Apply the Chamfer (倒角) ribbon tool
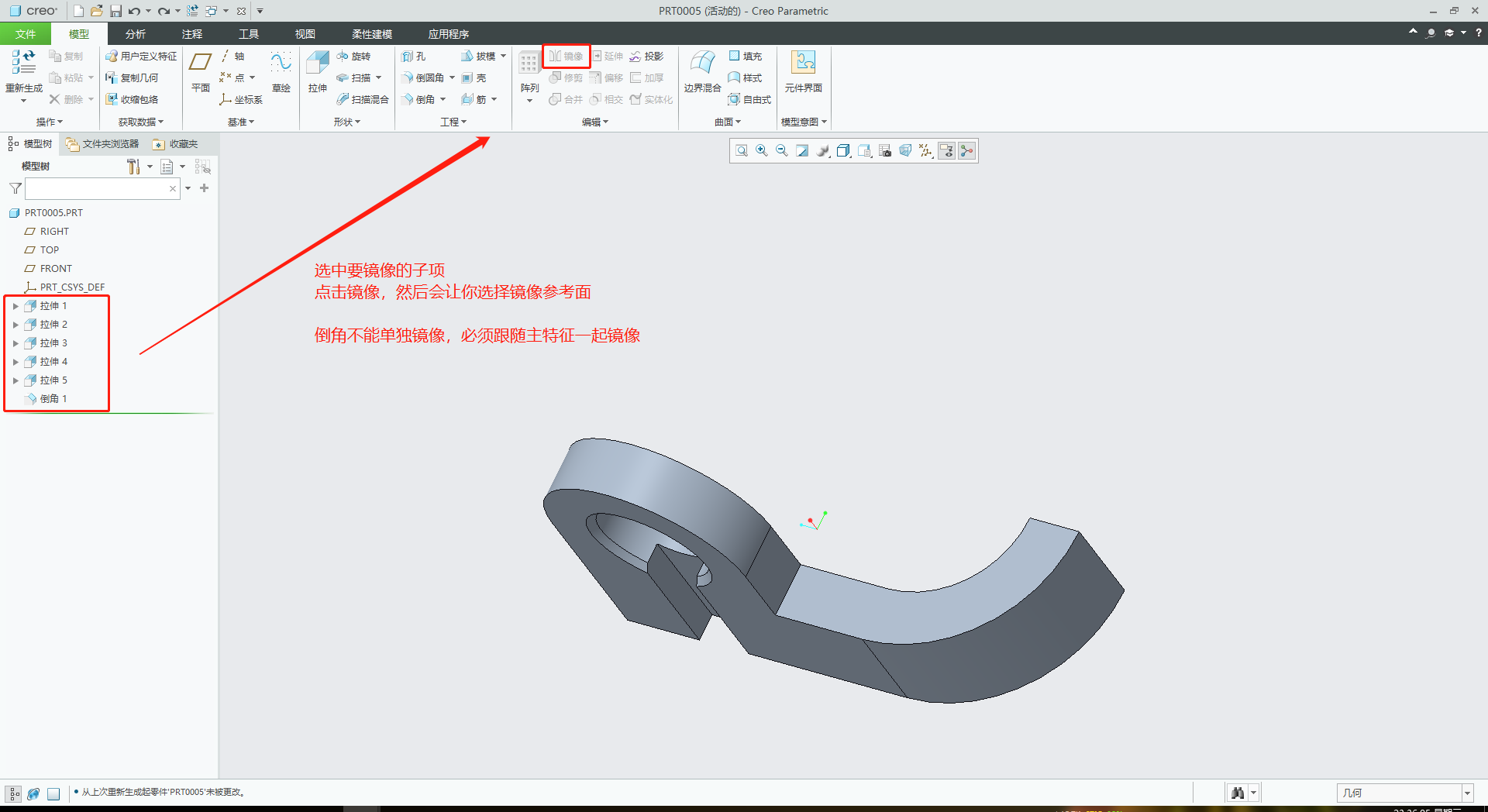1488x812 pixels. click(x=418, y=99)
